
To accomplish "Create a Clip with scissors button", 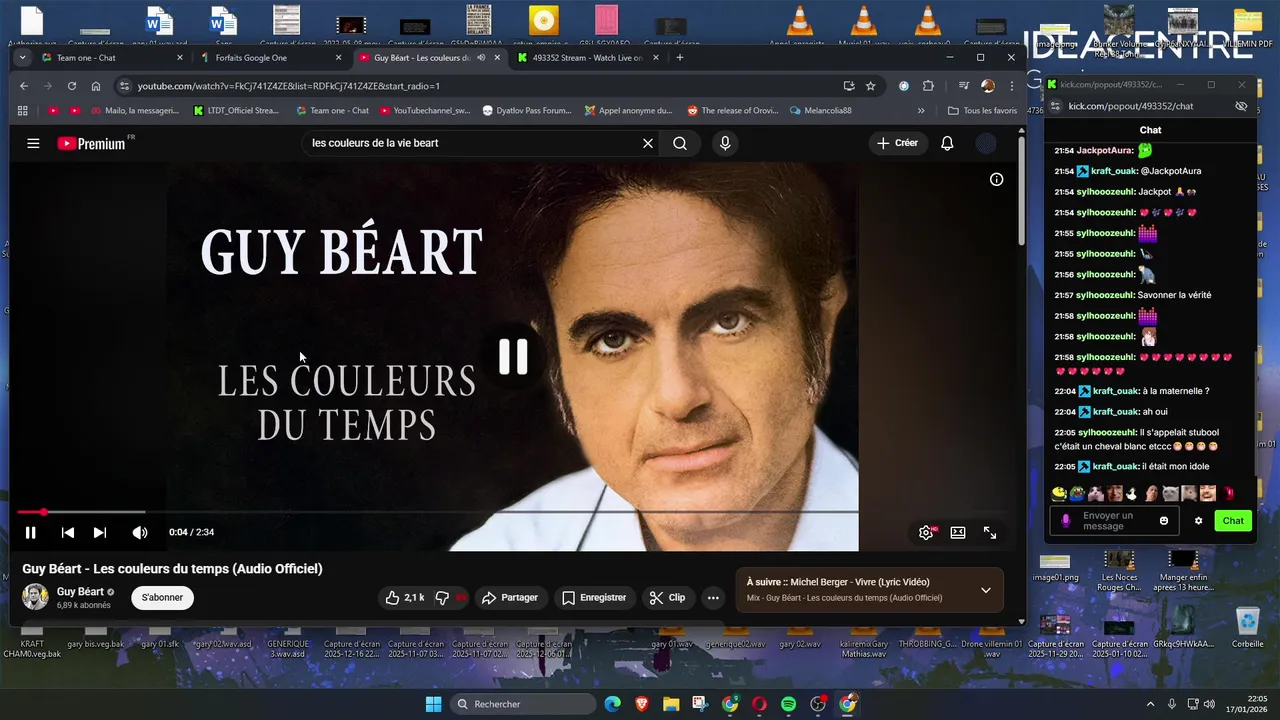I will coord(667,598).
